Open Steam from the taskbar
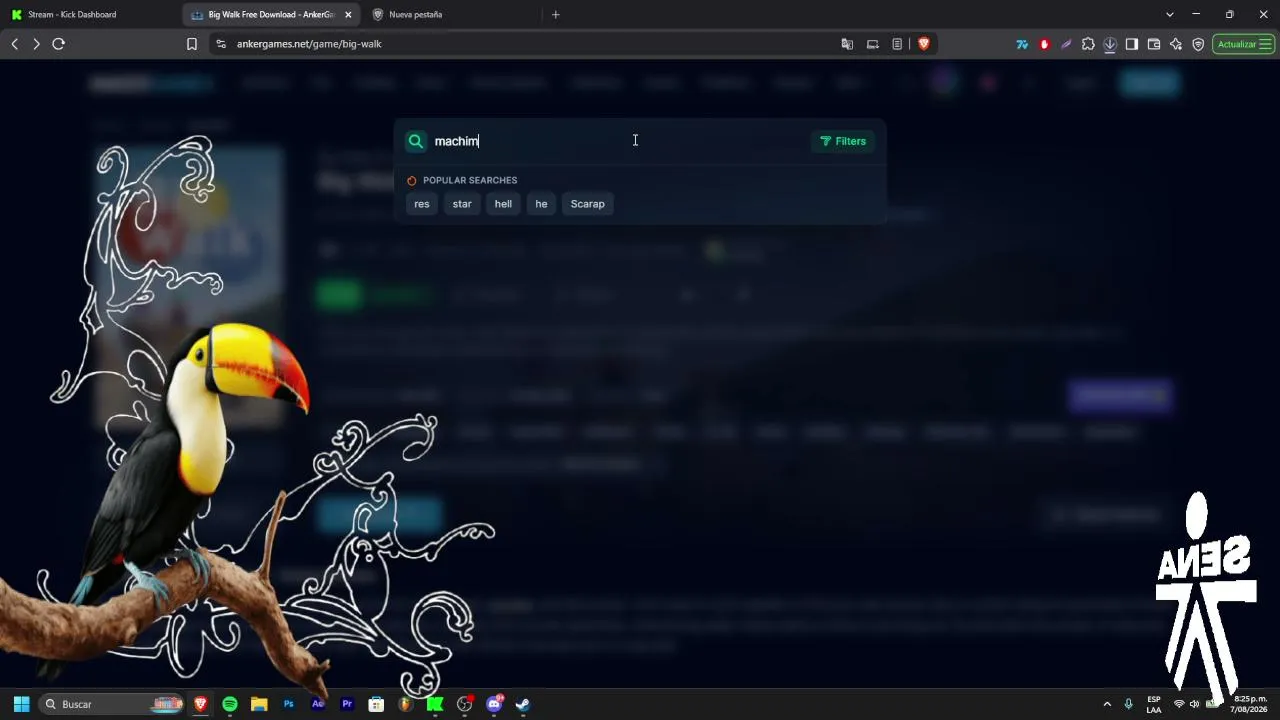1280x720 pixels. (522, 704)
